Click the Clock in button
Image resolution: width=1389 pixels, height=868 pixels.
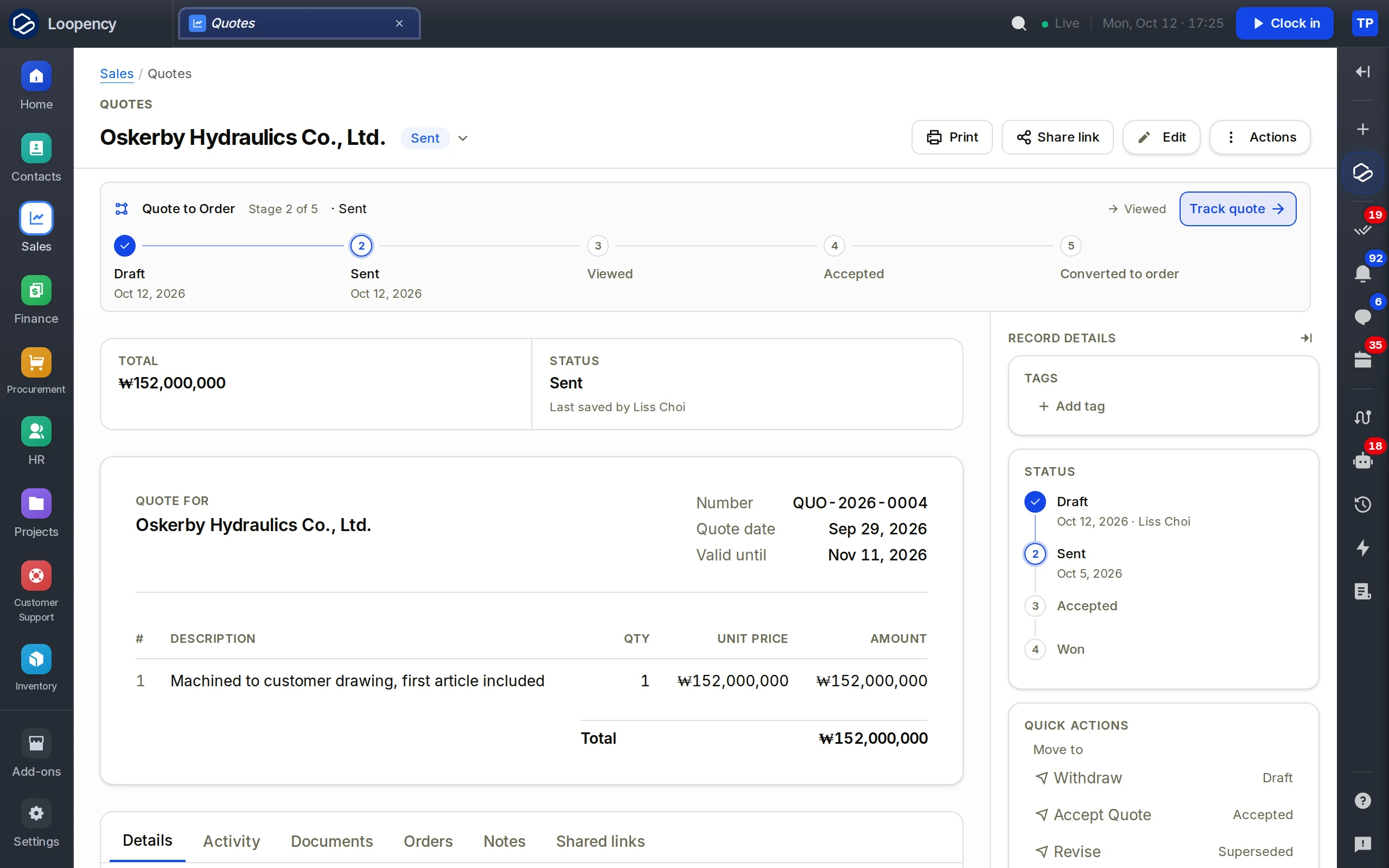[1284, 23]
